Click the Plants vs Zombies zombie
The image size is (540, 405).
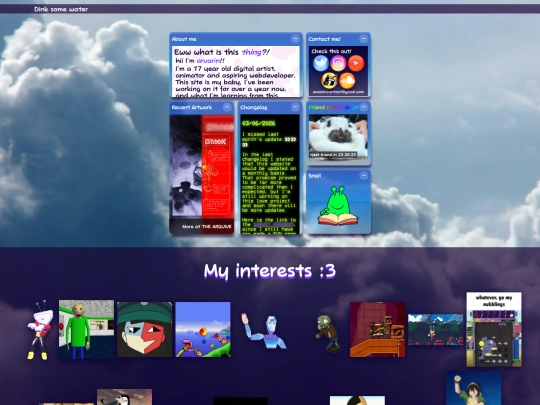329,333
